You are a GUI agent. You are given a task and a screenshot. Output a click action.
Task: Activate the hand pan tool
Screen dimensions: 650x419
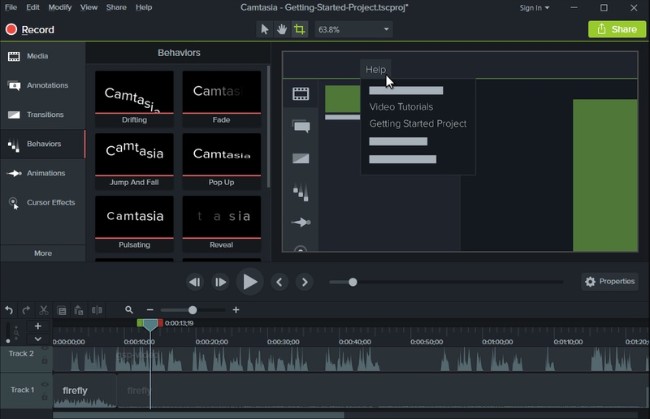[282, 29]
